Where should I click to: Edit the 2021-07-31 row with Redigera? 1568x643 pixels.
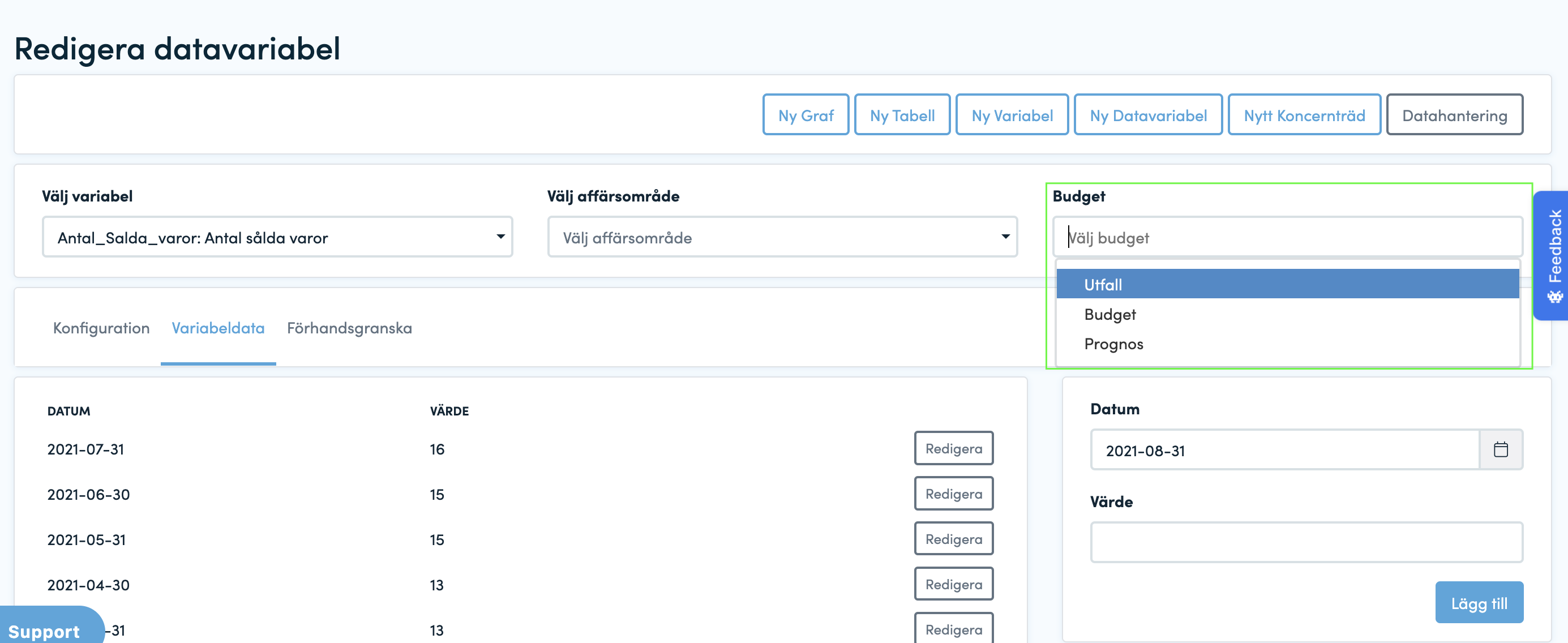[x=953, y=448]
